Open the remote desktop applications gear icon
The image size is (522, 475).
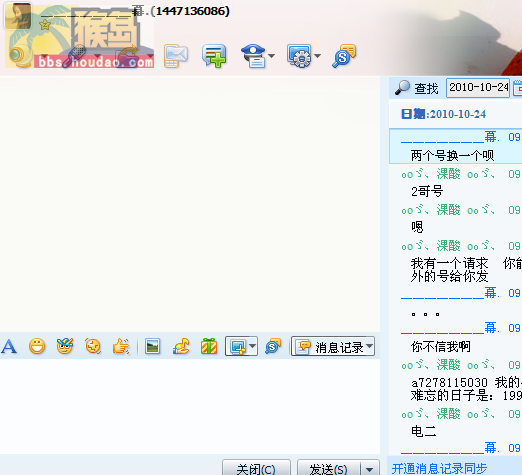tap(299, 56)
